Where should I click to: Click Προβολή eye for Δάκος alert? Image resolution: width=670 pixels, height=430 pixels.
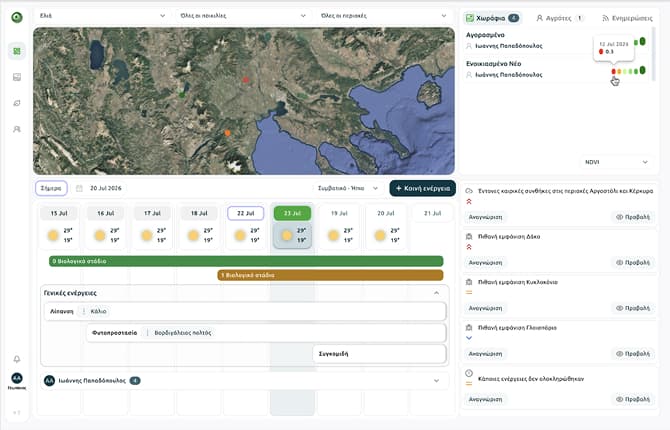point(632,262)
